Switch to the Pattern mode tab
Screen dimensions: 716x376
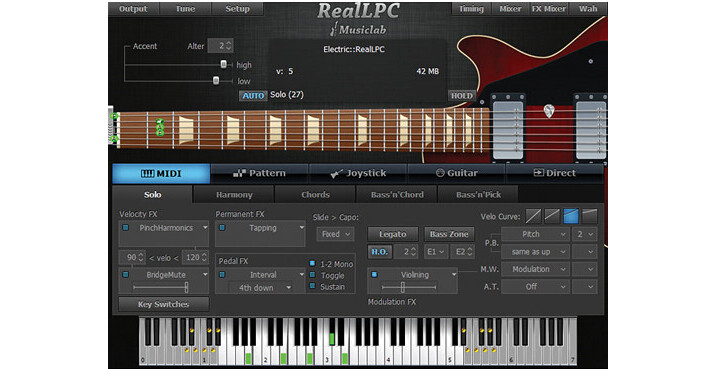coord(259,174)
